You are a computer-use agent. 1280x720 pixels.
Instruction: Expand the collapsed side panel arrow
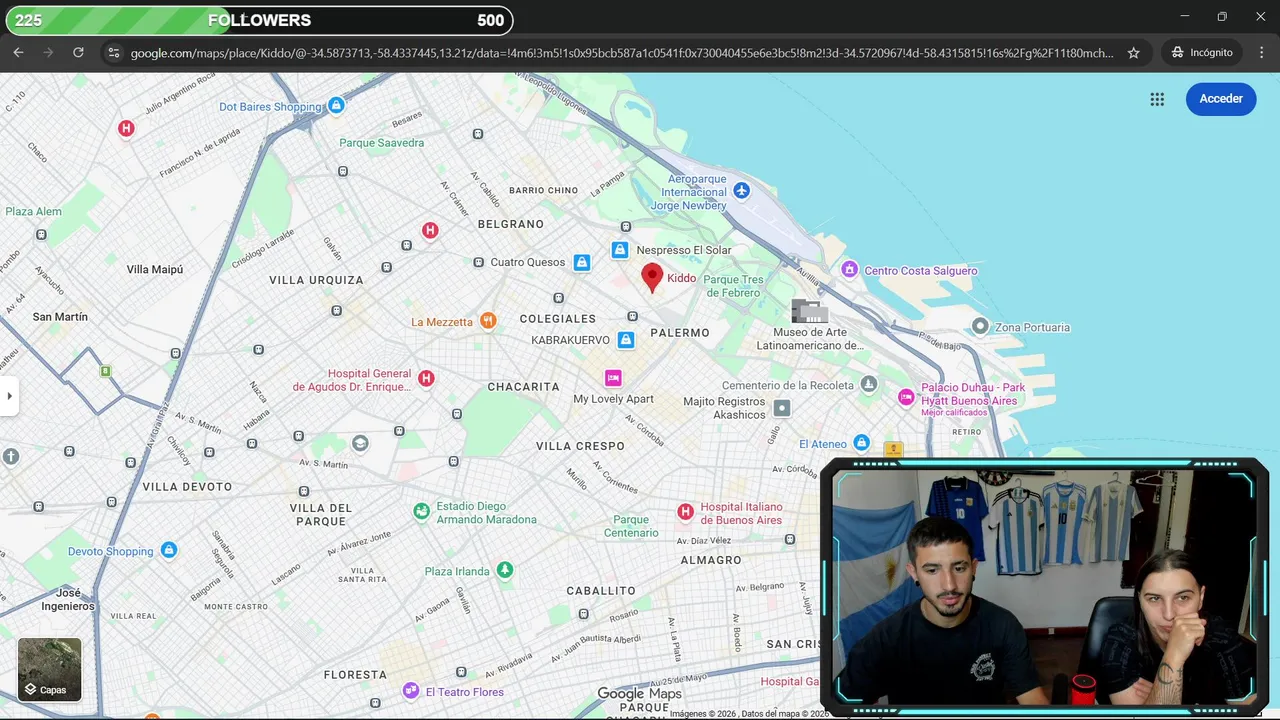9,396
